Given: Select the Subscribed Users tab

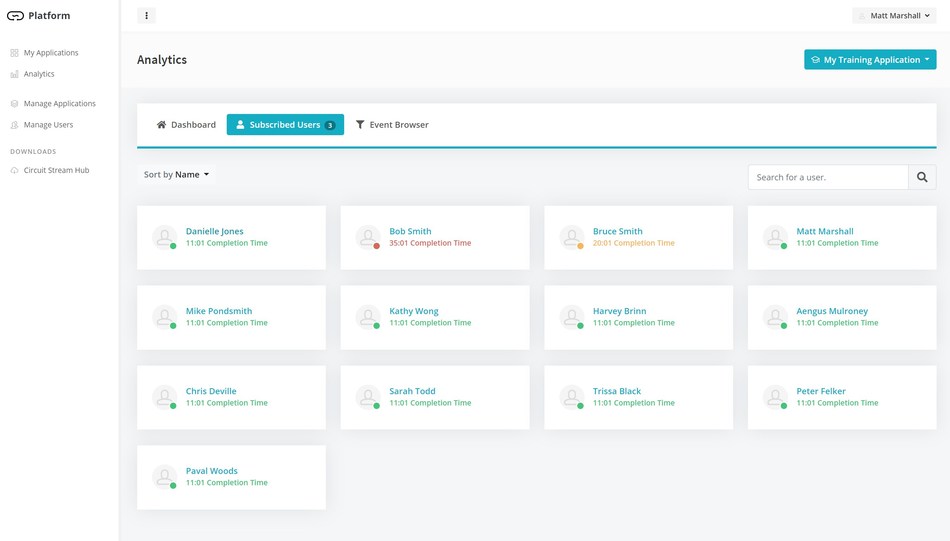Looking at the screenshot, I should tap(285, 125).
